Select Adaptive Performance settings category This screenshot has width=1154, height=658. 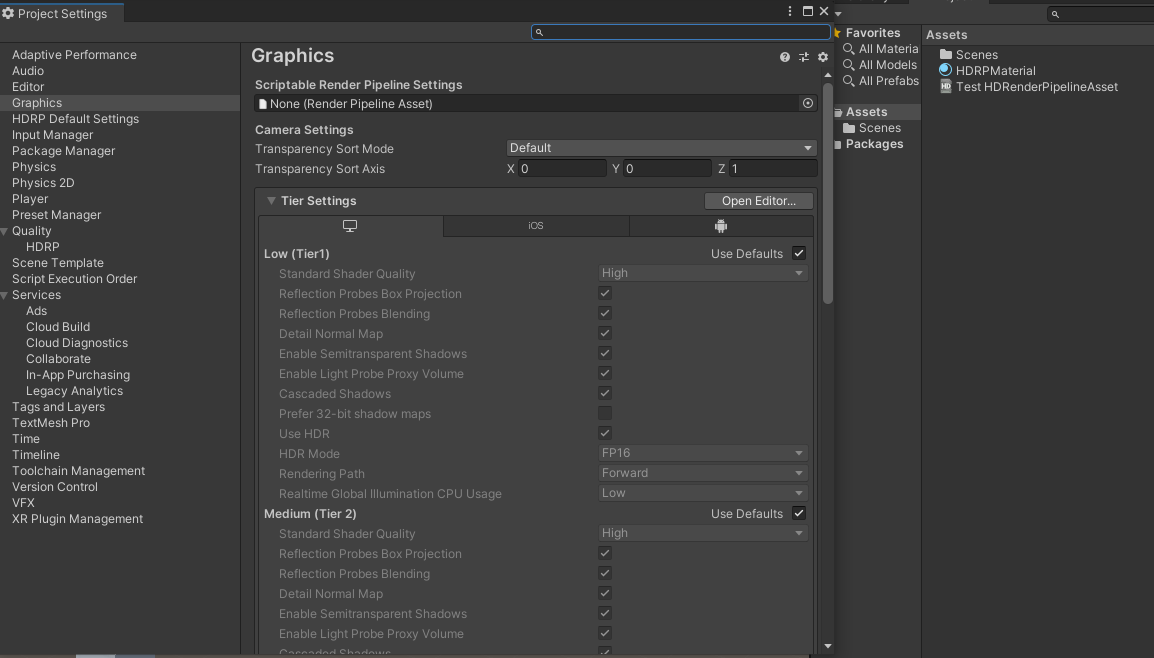point(74,54)
